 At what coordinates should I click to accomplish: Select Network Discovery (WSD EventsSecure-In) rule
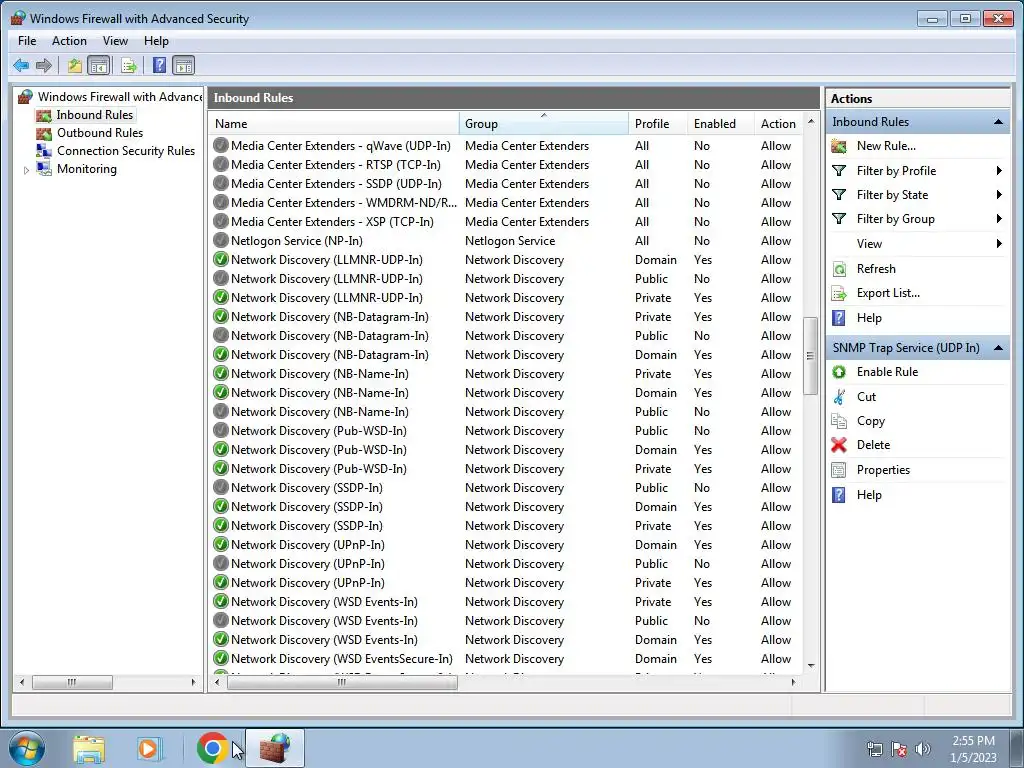tap(506, 659)
